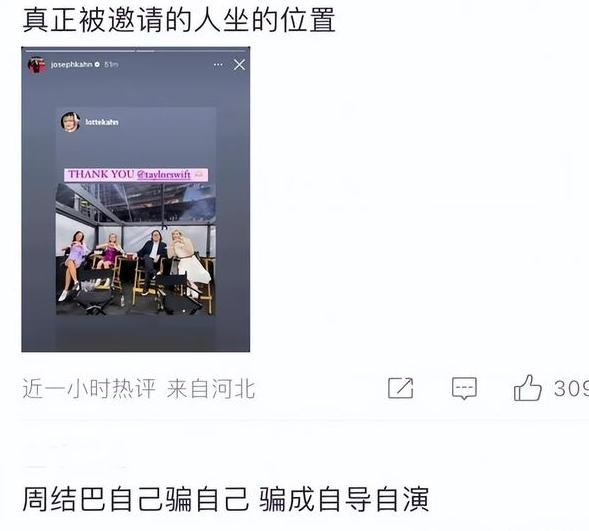Tap the share/repost icon under the comment

401,388
